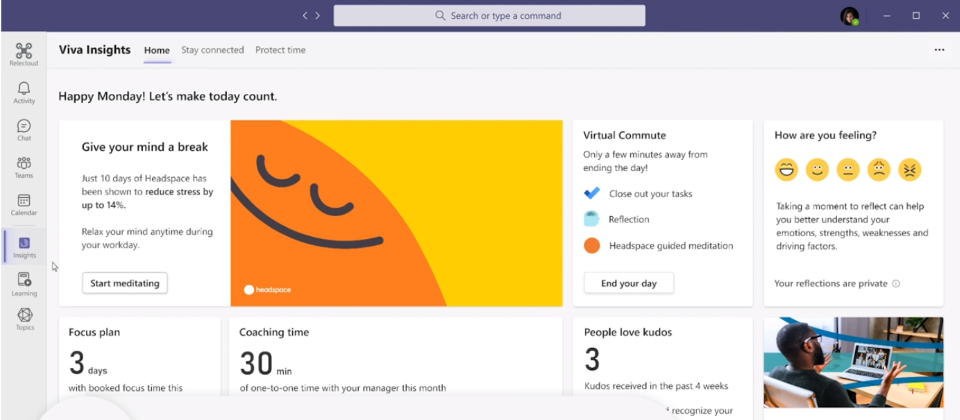Click the back navigation arrow
Viewport: 960px width, 420px height.
[x=305, y=16]
